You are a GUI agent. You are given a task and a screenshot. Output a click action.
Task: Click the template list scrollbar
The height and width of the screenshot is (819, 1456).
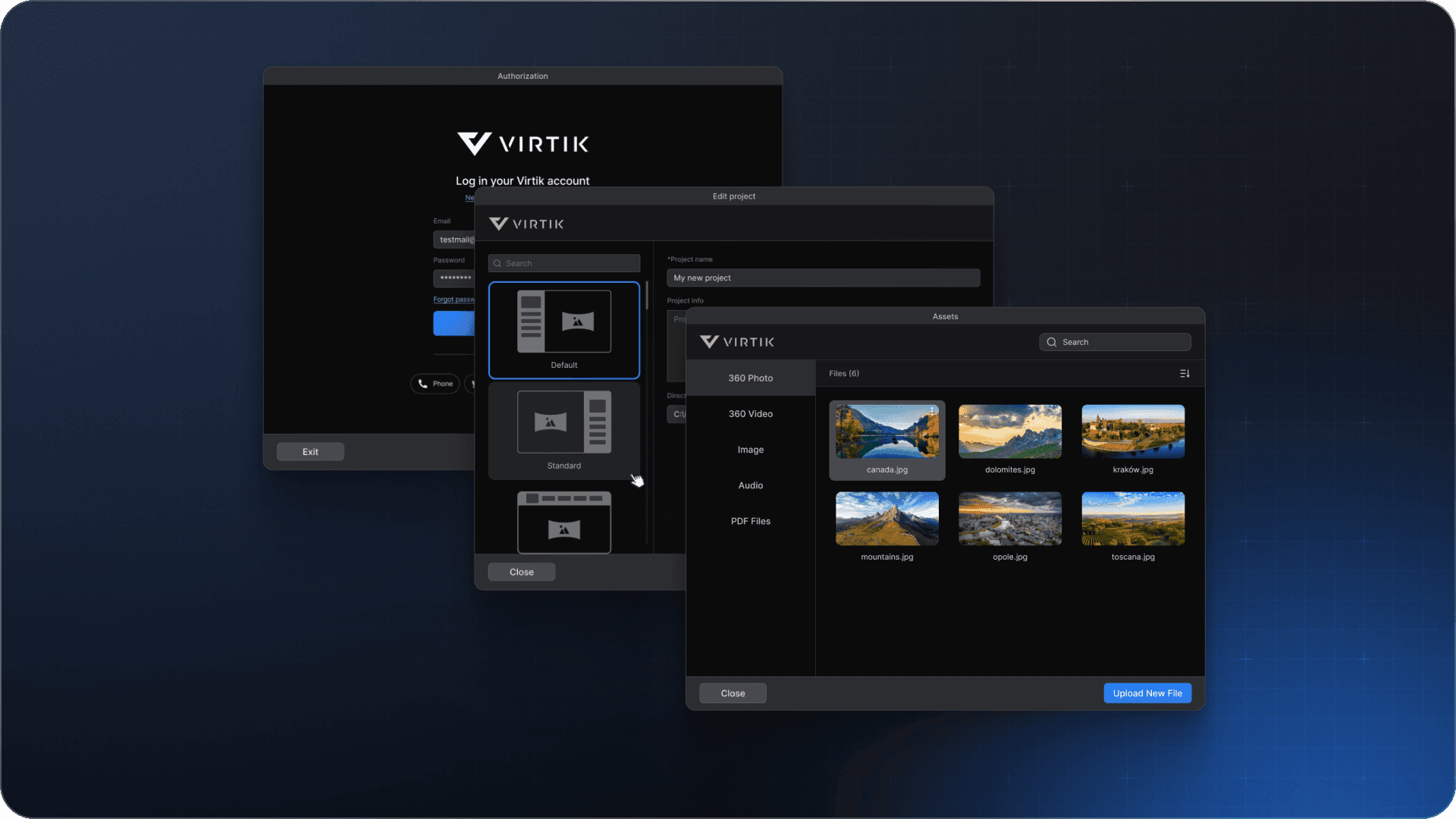point(647,296)
